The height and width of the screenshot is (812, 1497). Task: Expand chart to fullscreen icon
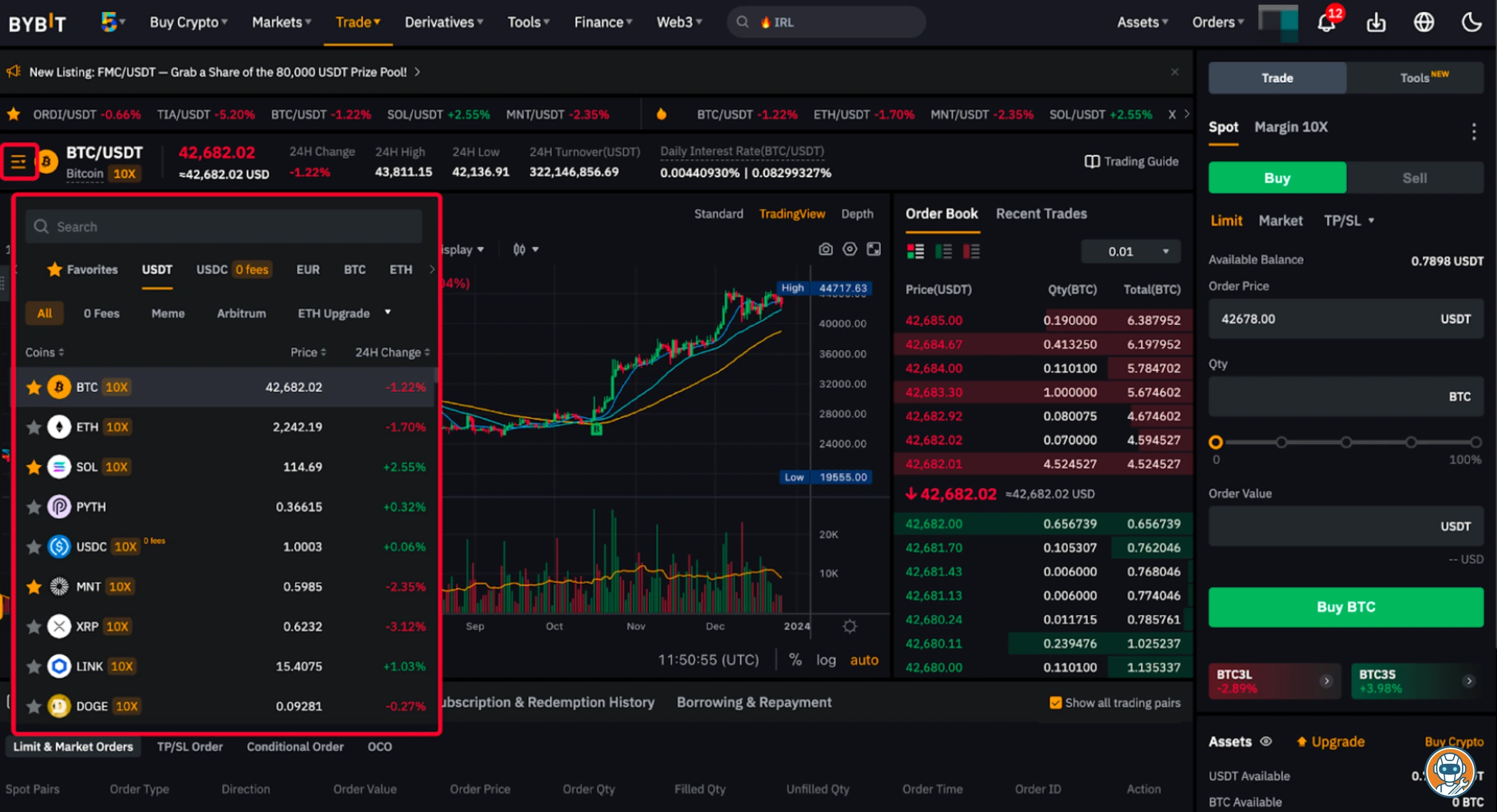point(873,248)
